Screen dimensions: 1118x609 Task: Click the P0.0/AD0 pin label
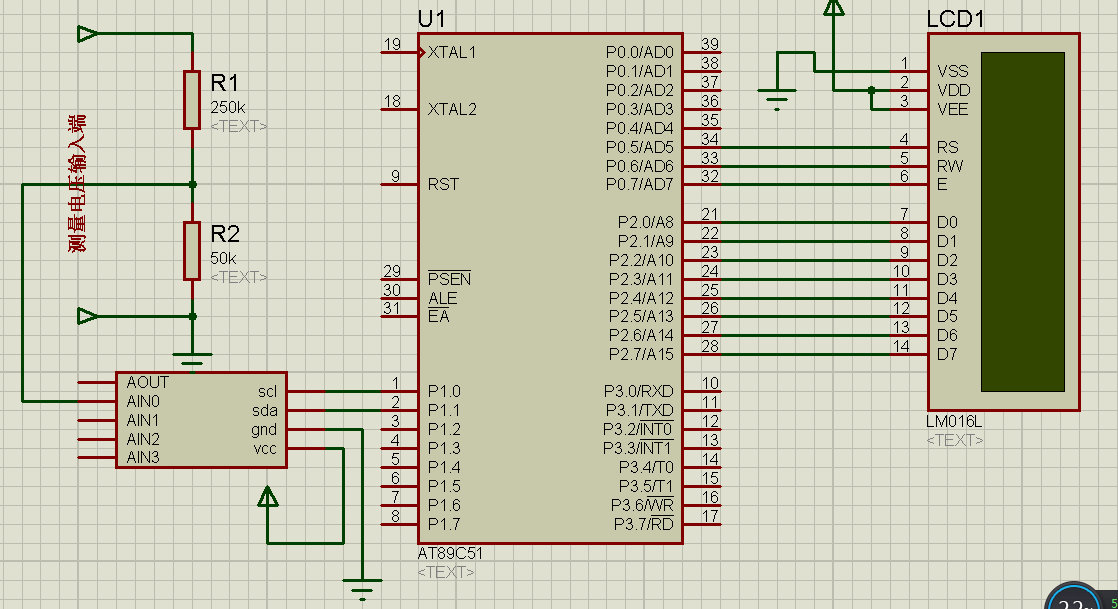click(640, 52)
